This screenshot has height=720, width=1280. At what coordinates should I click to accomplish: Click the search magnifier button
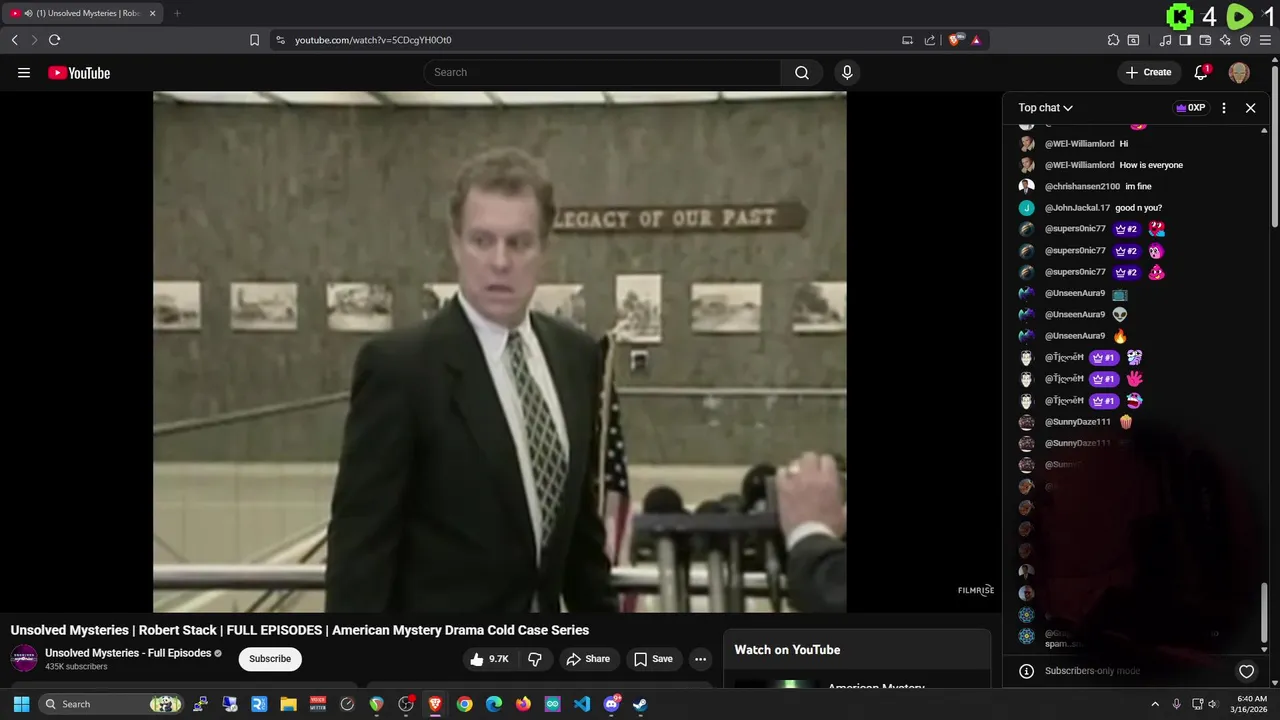802,72
